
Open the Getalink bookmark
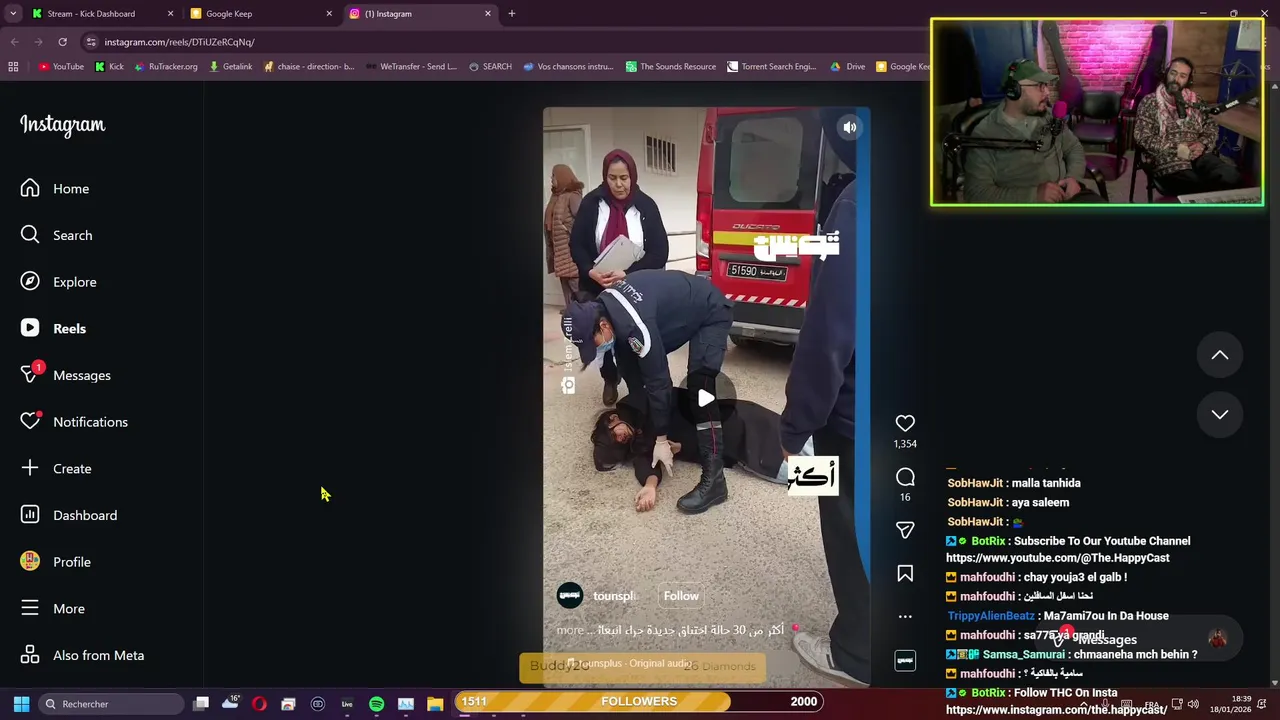click(230, 67)
